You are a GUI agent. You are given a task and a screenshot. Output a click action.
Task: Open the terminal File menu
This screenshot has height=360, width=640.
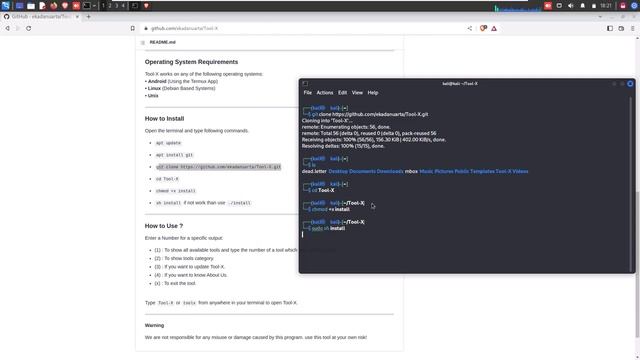307,93
